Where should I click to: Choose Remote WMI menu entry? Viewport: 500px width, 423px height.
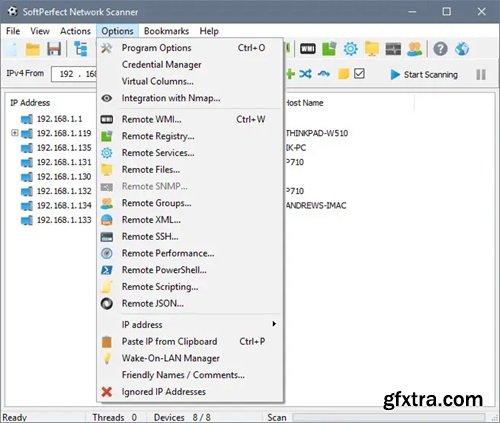pyautogui.click(x=190, y=119)
